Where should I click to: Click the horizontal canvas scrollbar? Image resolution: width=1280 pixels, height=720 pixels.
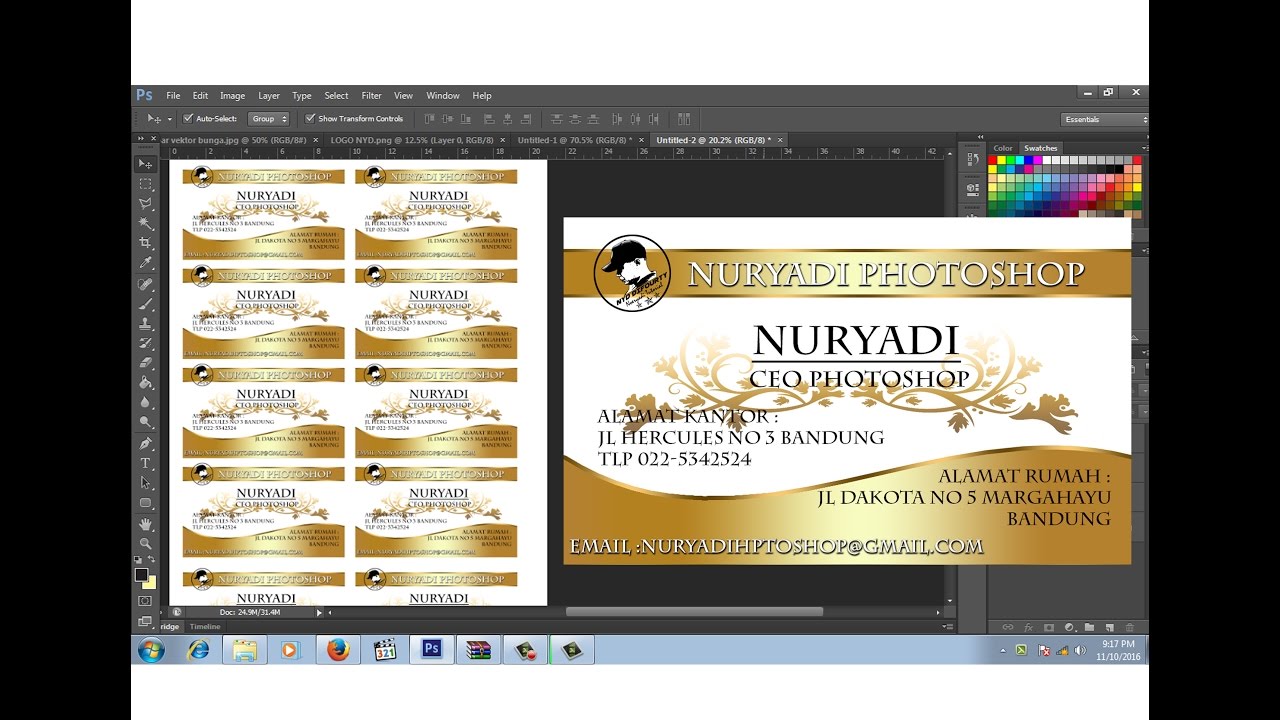coord(694,612)
